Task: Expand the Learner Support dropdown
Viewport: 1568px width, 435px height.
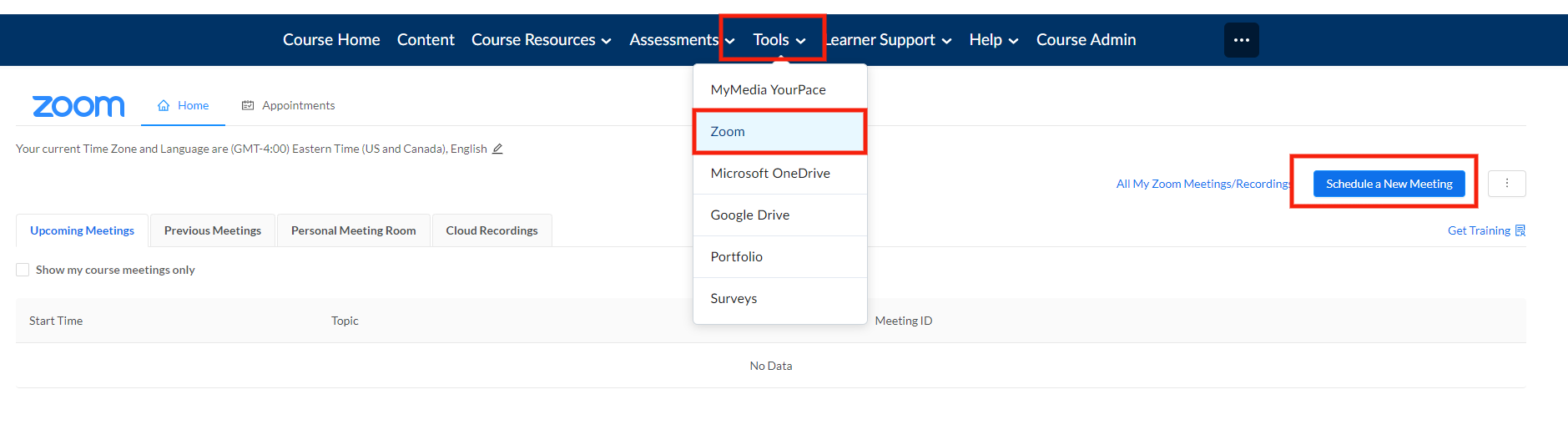Action: (887, 40)
